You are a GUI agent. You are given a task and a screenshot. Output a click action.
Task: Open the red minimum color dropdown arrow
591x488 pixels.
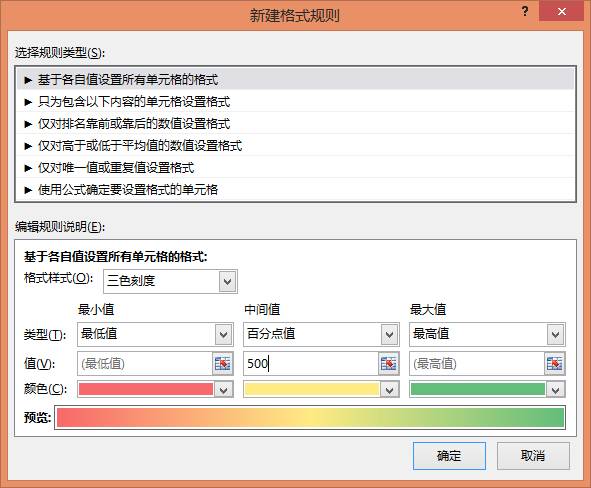tap(224, 390)
